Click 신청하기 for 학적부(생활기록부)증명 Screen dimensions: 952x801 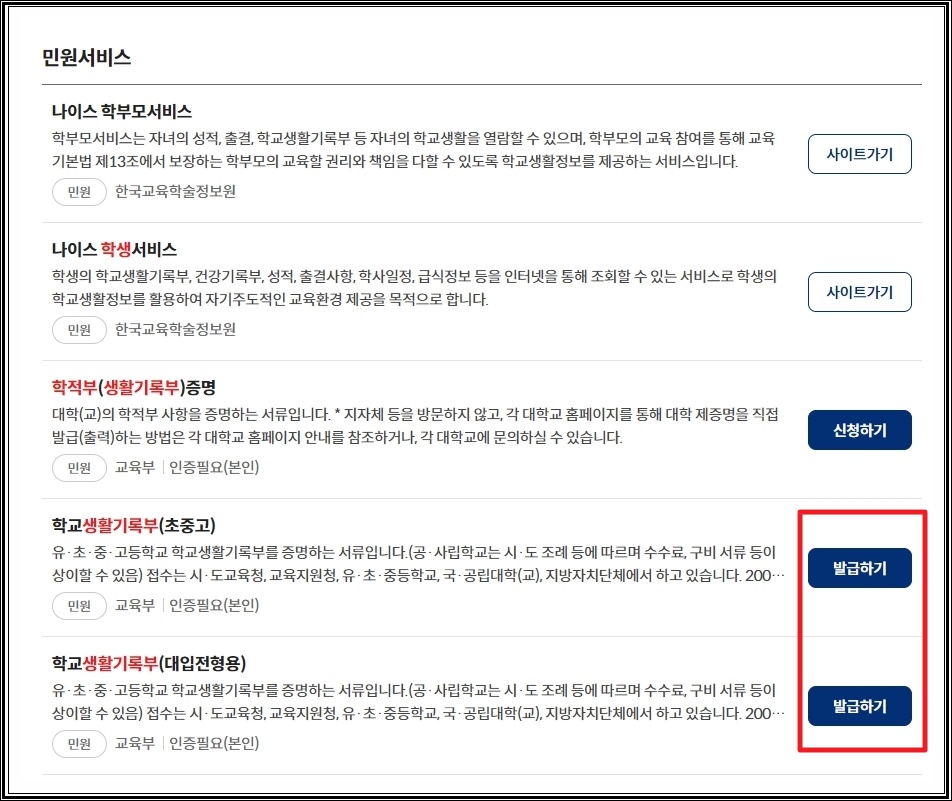pyautogui.click(x=859, y=430)
